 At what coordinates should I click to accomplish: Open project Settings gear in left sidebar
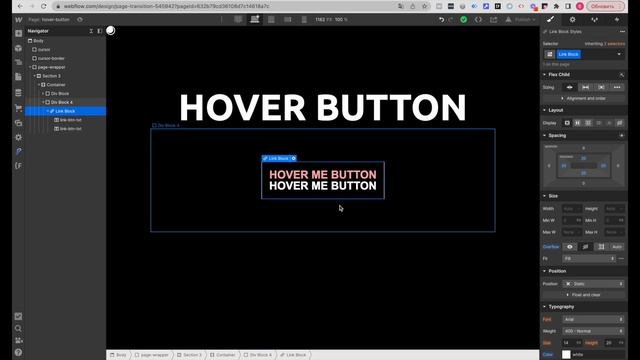tap(19, 138)
